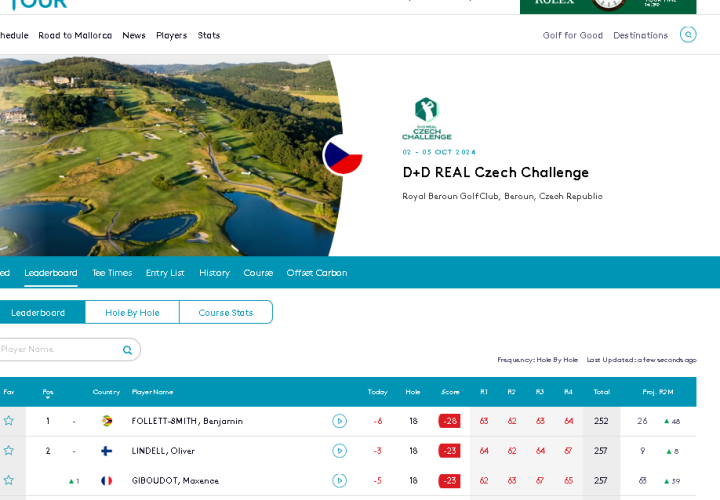Click the Score column header
This screenshot has height=500, width=720.
tap(450, 392)
